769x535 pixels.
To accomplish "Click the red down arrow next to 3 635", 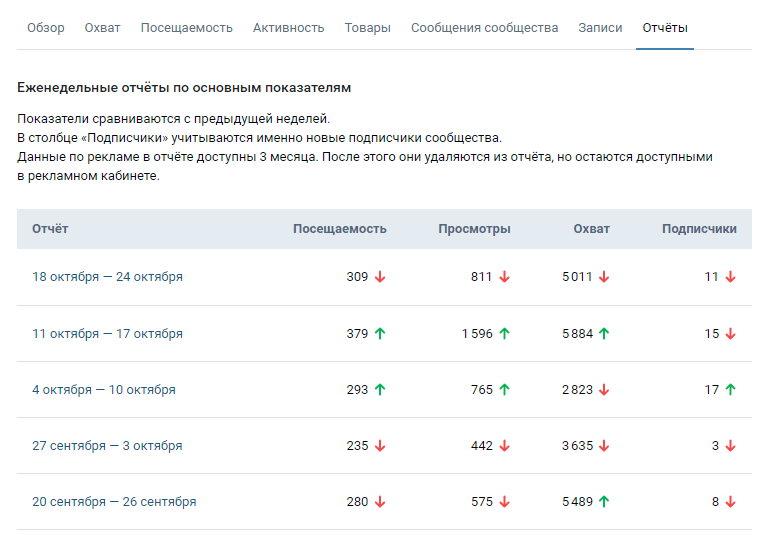I will [604, 446].
